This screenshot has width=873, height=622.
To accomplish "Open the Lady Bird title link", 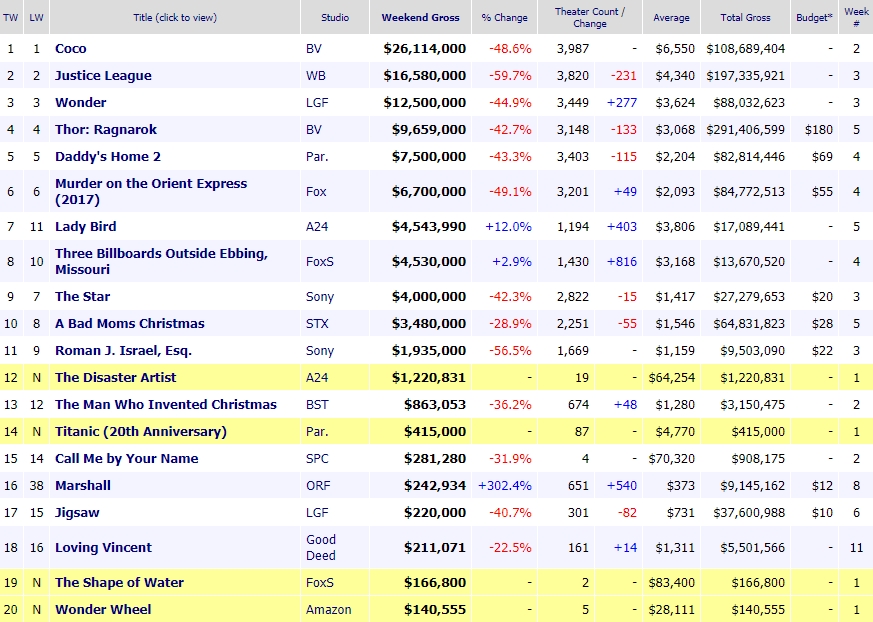I will (x=86, y=227).
